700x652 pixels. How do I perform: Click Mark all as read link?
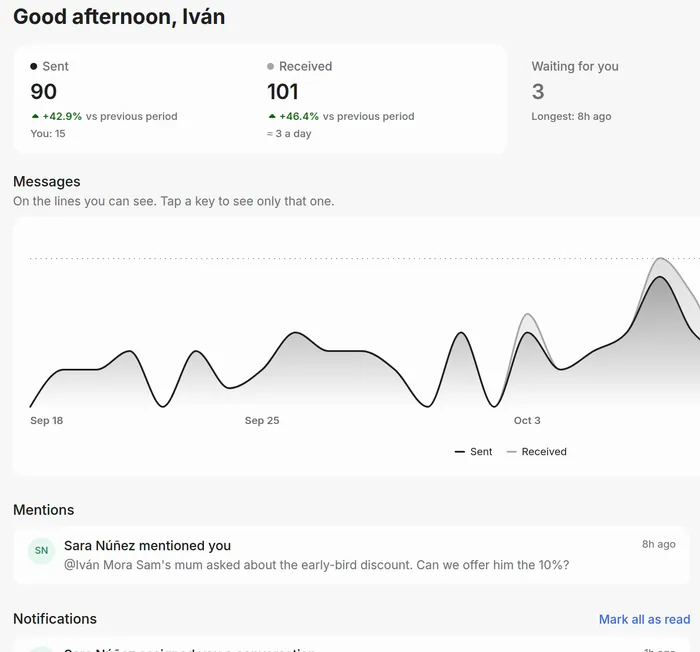644,619
